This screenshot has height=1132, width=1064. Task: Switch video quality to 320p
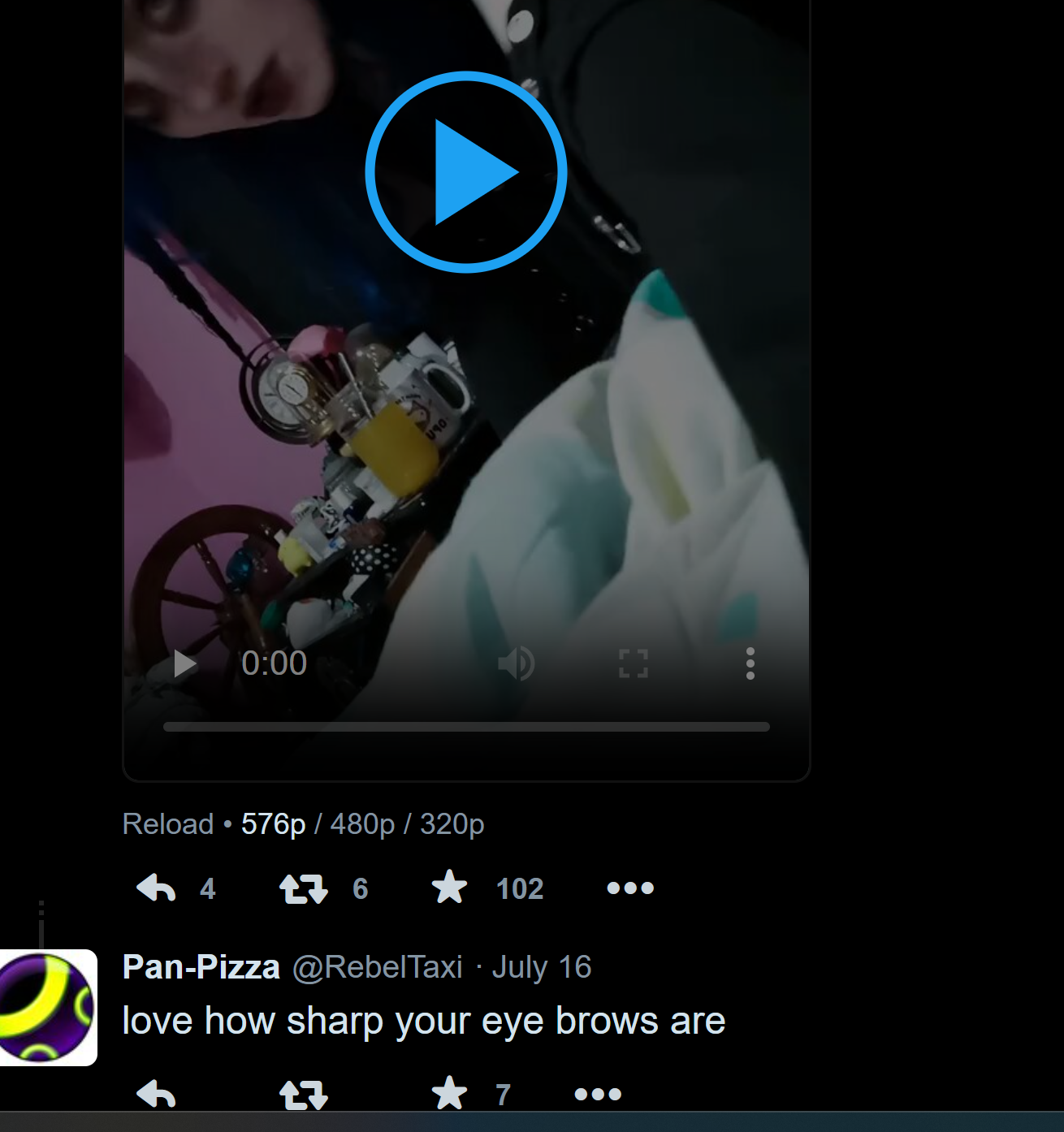(x=452, y=824)
